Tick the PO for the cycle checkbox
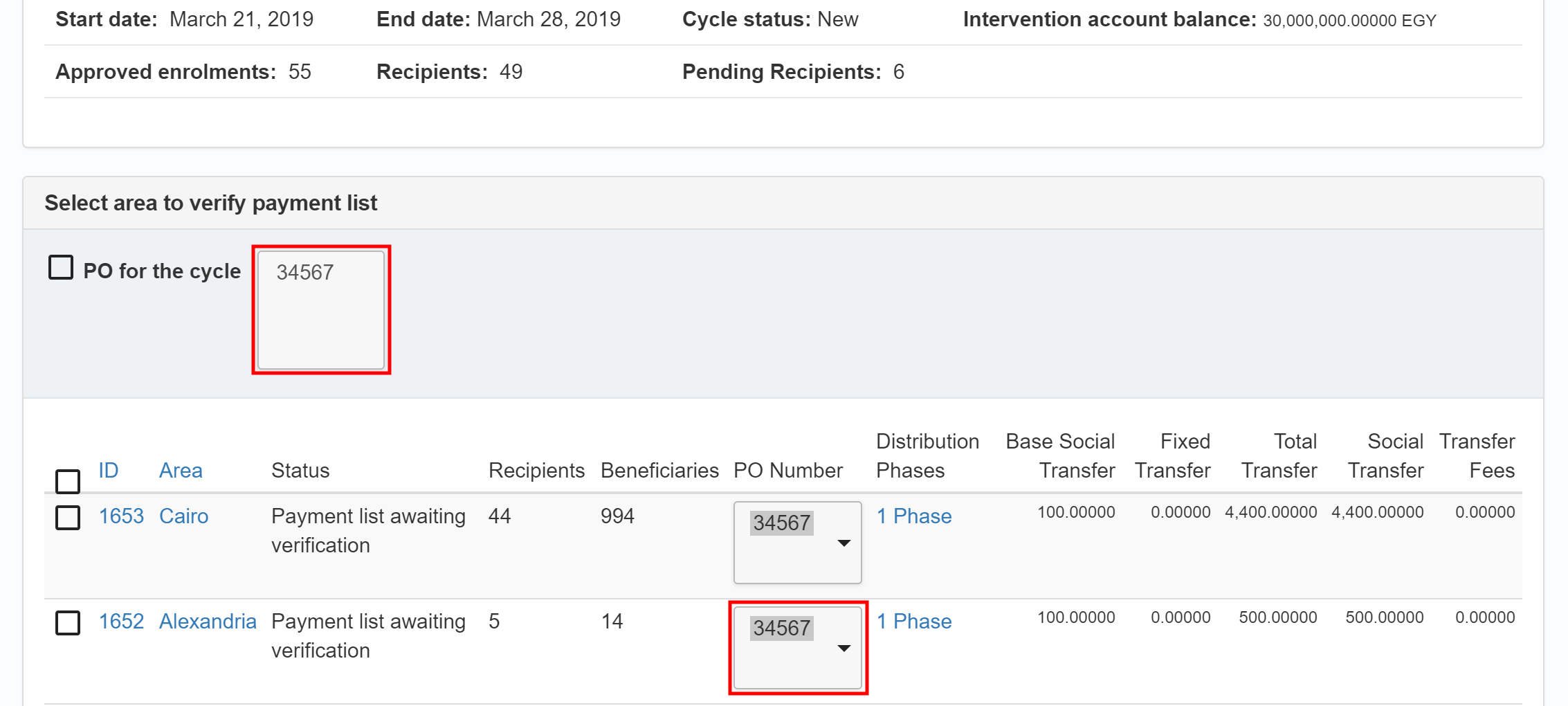The image size is (1568, 706). pos(61,268)
